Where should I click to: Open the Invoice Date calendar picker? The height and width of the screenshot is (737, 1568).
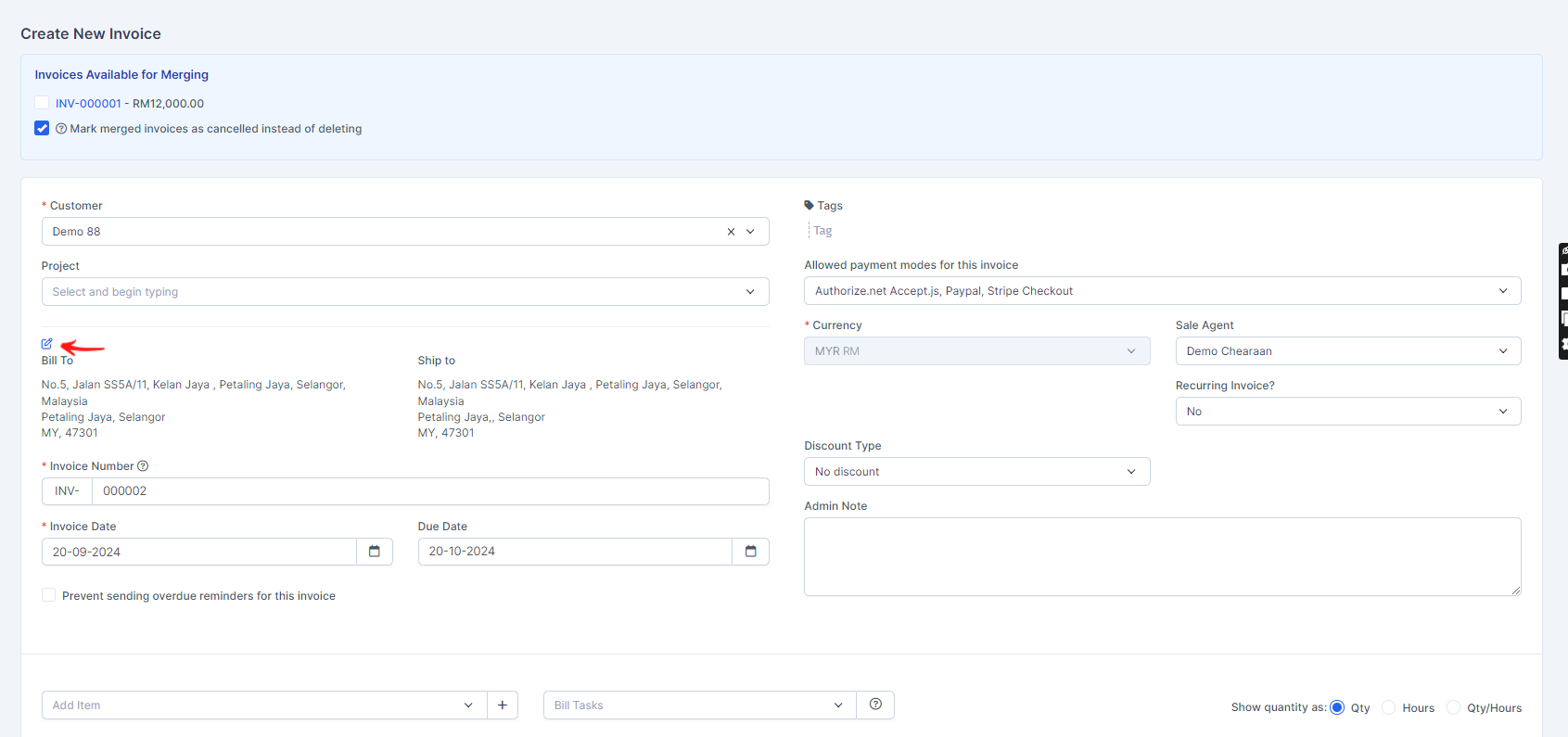tap(375, 552)
